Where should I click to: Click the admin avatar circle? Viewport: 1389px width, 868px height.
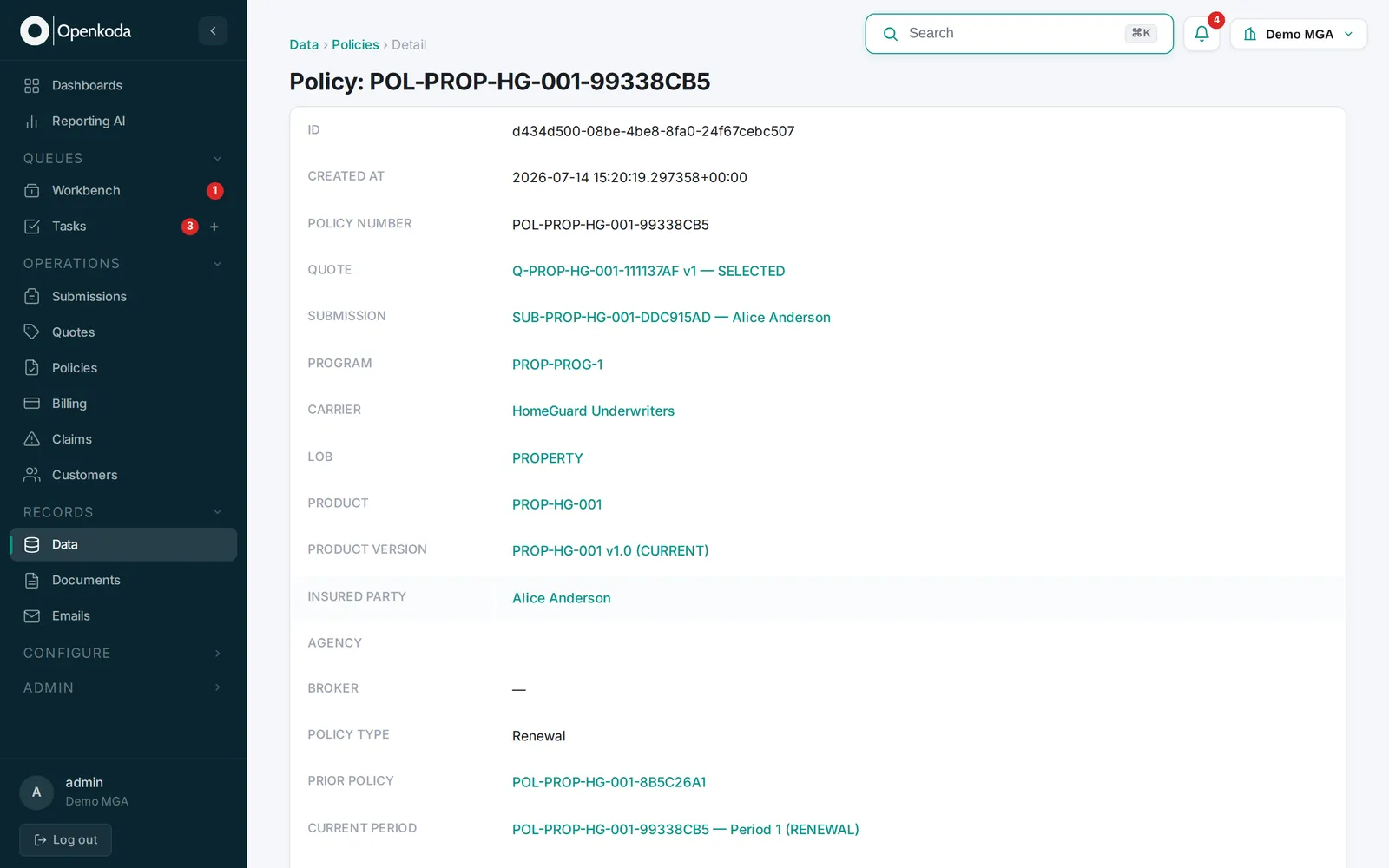click(36, 792)
